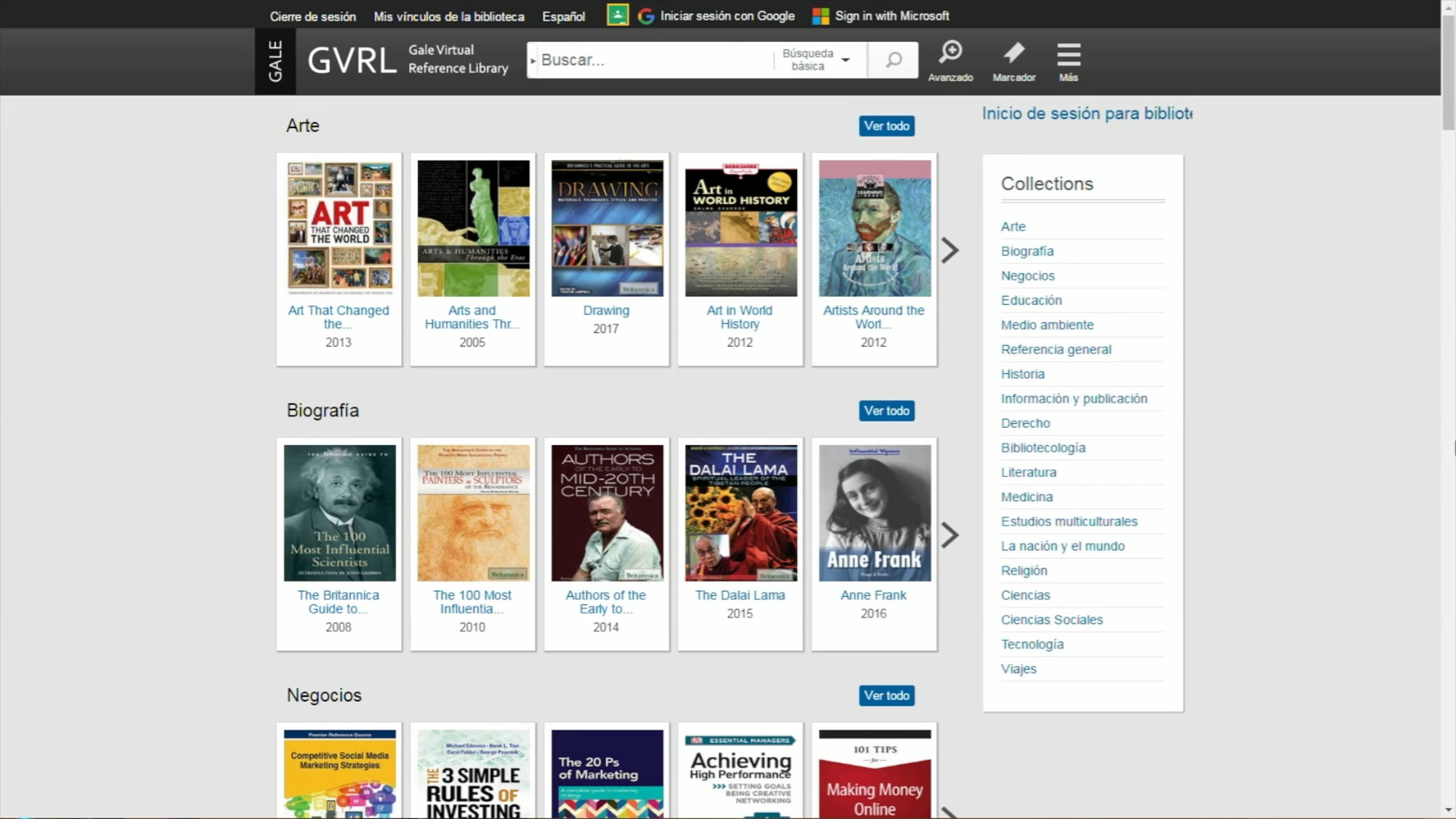
Task: Open Artists Around the World cover
Action: (x=875, y=228)
